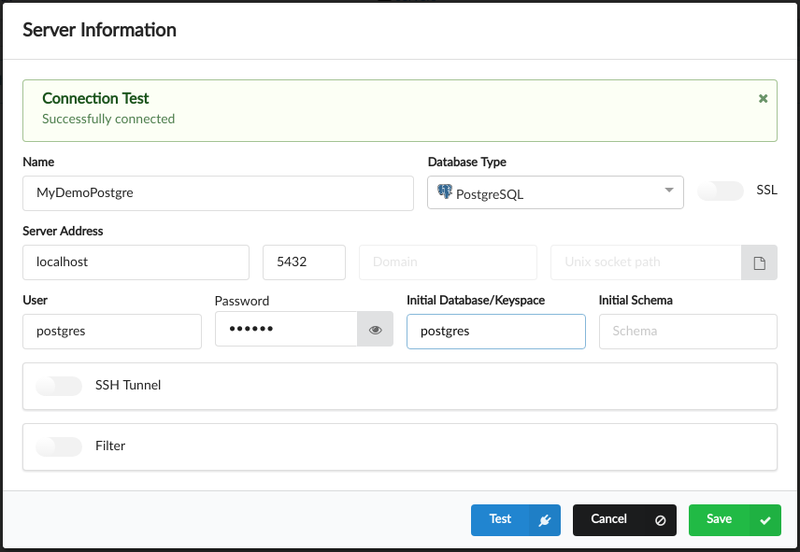
Task: Click the eye icon to reveal password
Action: [x=375, y=329]
